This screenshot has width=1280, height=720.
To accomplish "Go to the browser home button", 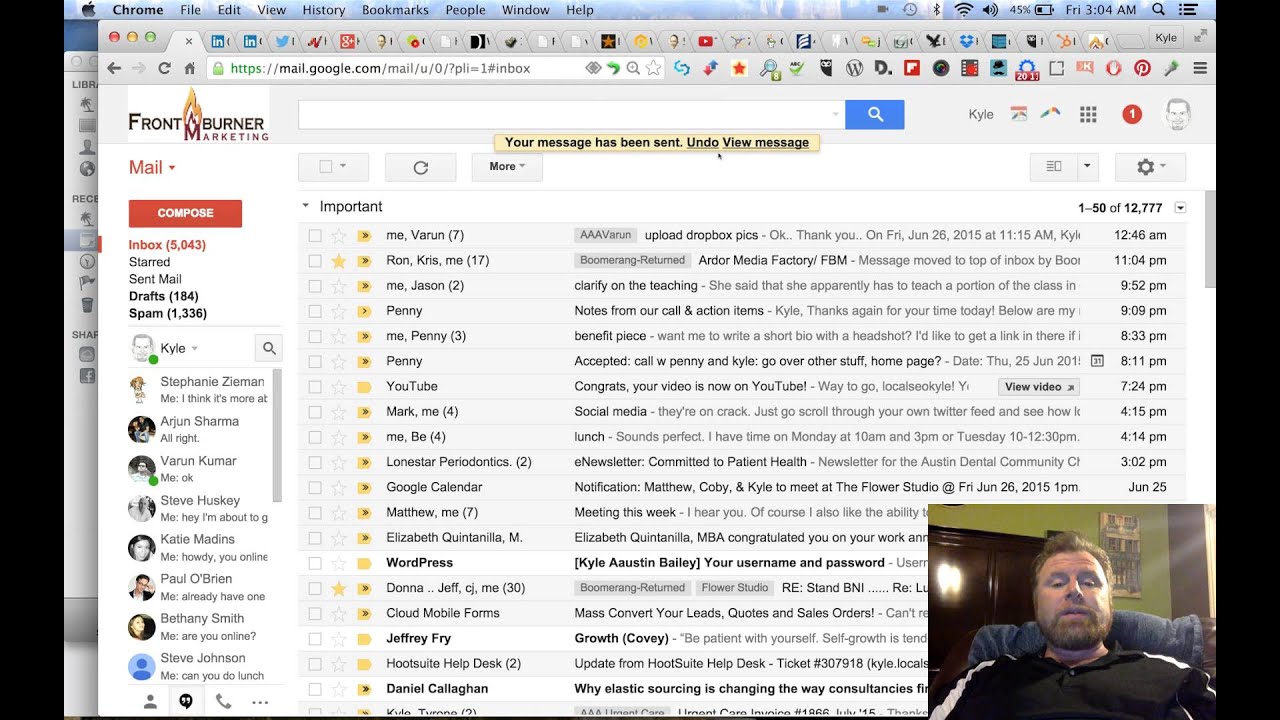I will 189,68.
